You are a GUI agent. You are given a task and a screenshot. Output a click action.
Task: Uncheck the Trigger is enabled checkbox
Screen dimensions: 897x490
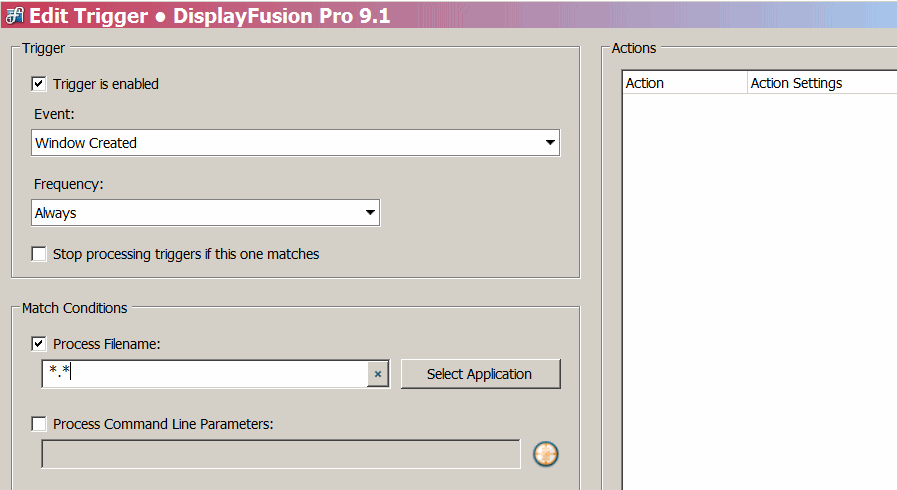39,84
